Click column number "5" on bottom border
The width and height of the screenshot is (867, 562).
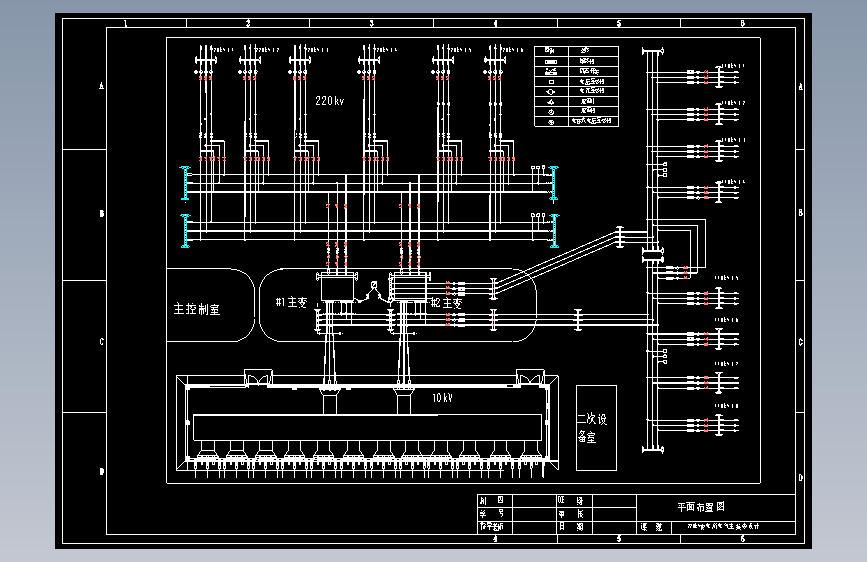point(619,538)
